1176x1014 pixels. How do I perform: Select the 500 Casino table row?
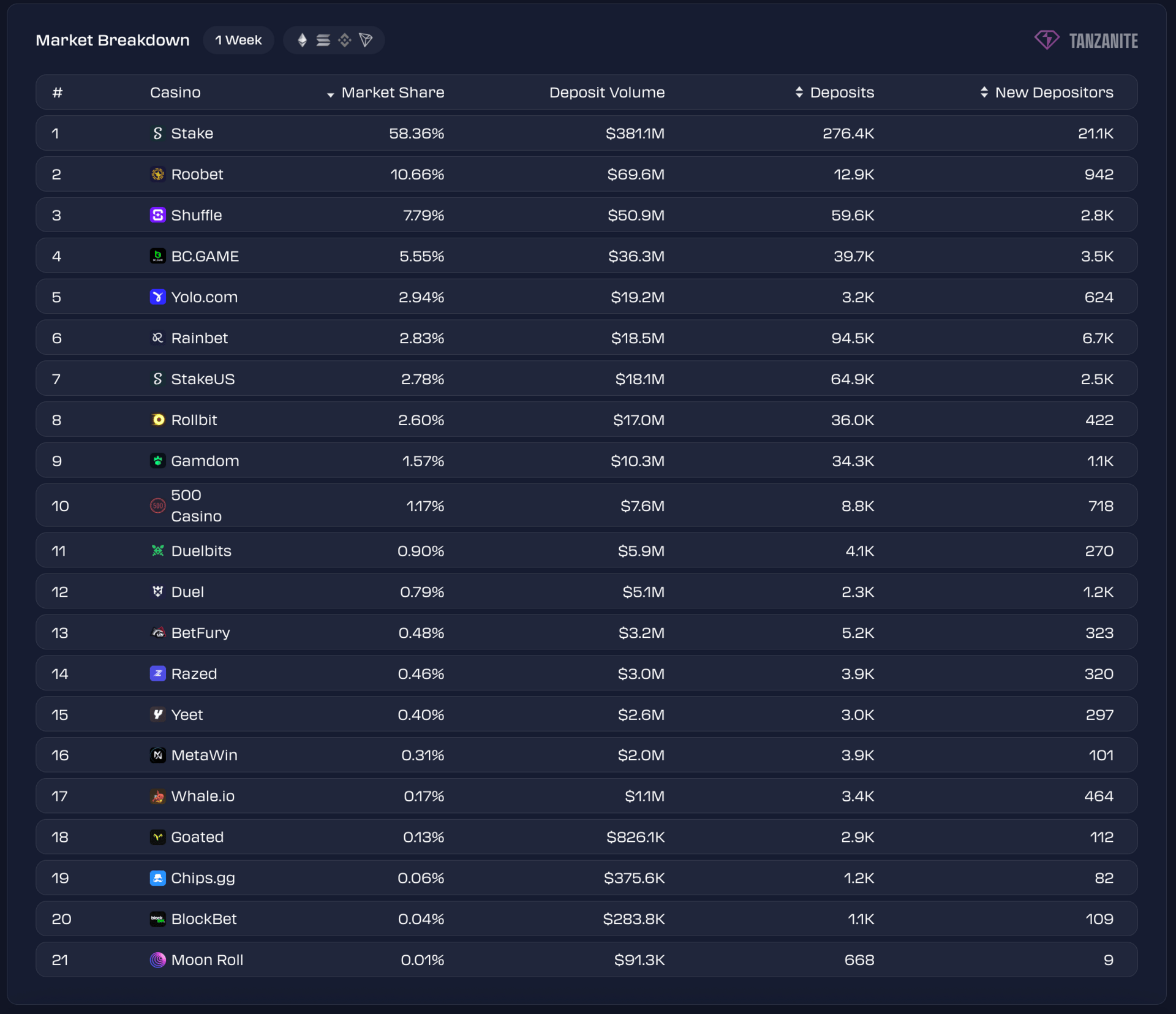tap(586, 506)
